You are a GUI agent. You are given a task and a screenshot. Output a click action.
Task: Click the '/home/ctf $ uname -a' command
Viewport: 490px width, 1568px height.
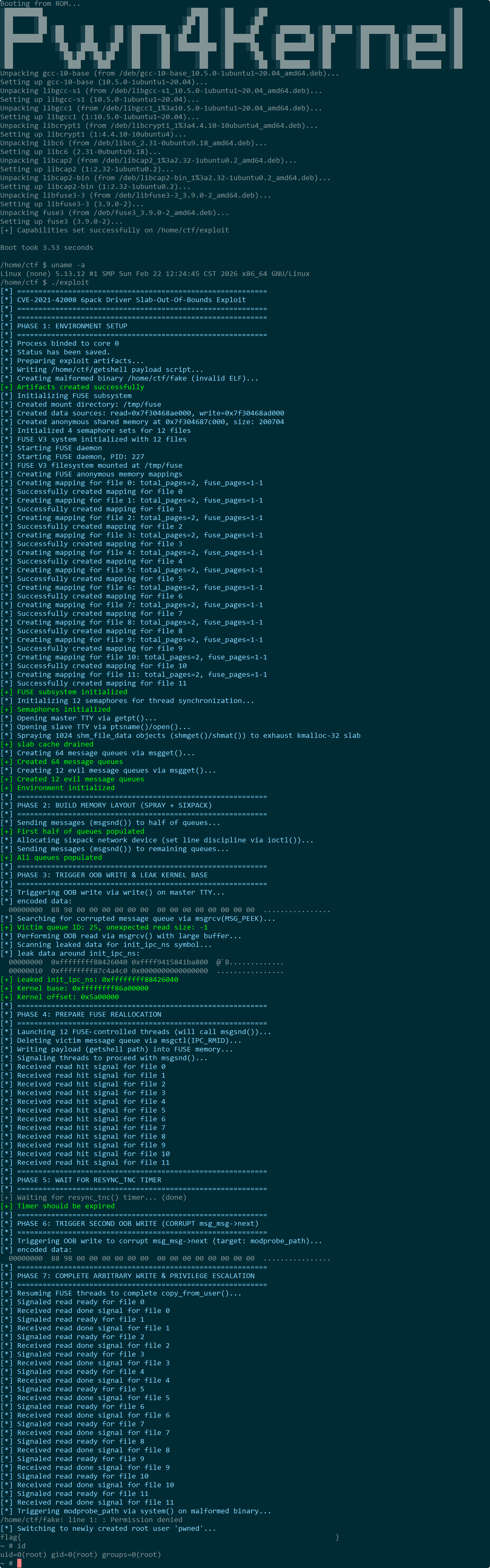[43, 265]
